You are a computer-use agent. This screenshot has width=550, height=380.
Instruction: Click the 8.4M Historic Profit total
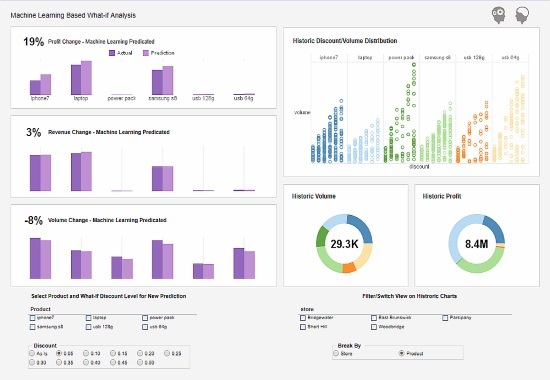[x=476, y=244]
